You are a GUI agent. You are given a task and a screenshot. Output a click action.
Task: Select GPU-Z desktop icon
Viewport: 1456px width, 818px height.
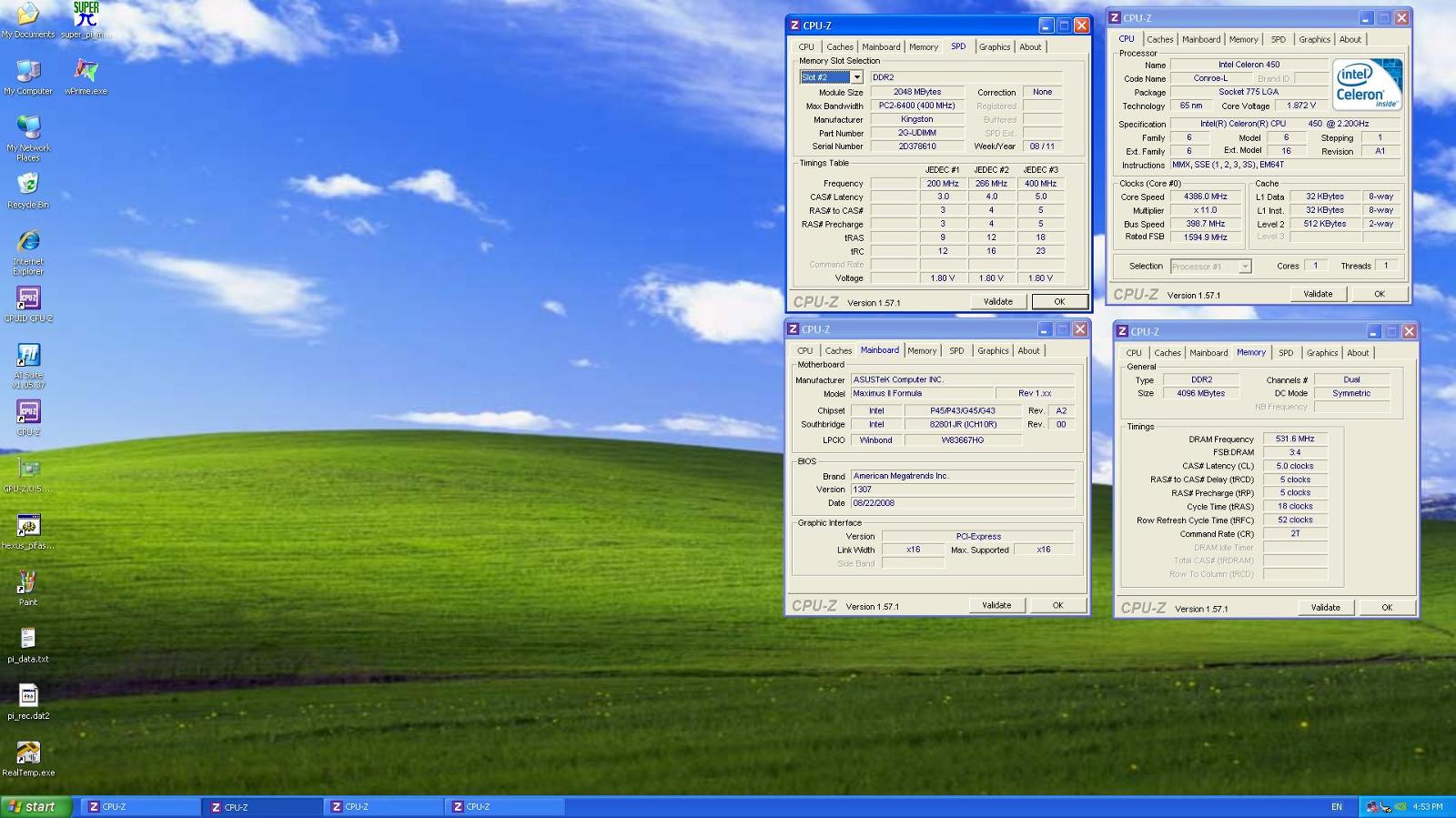point(28,475)
